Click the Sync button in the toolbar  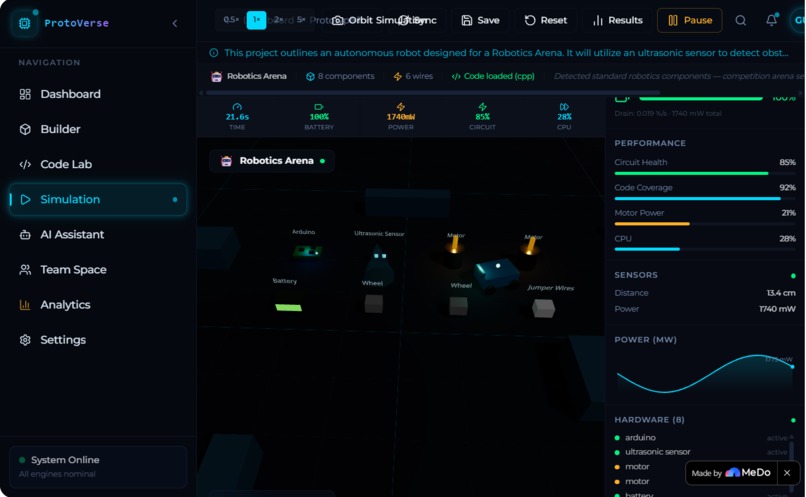click(418, 20)
